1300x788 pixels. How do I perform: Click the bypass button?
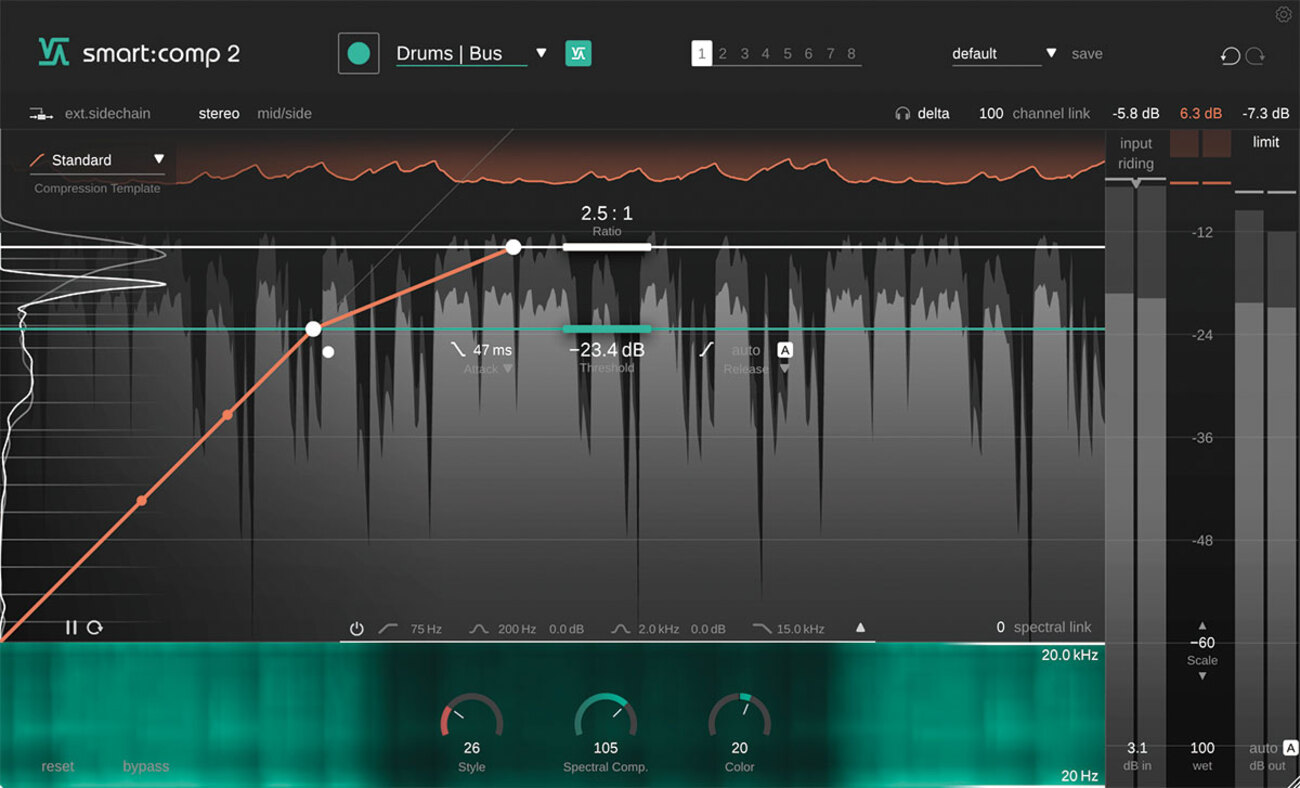click(146, 766)
